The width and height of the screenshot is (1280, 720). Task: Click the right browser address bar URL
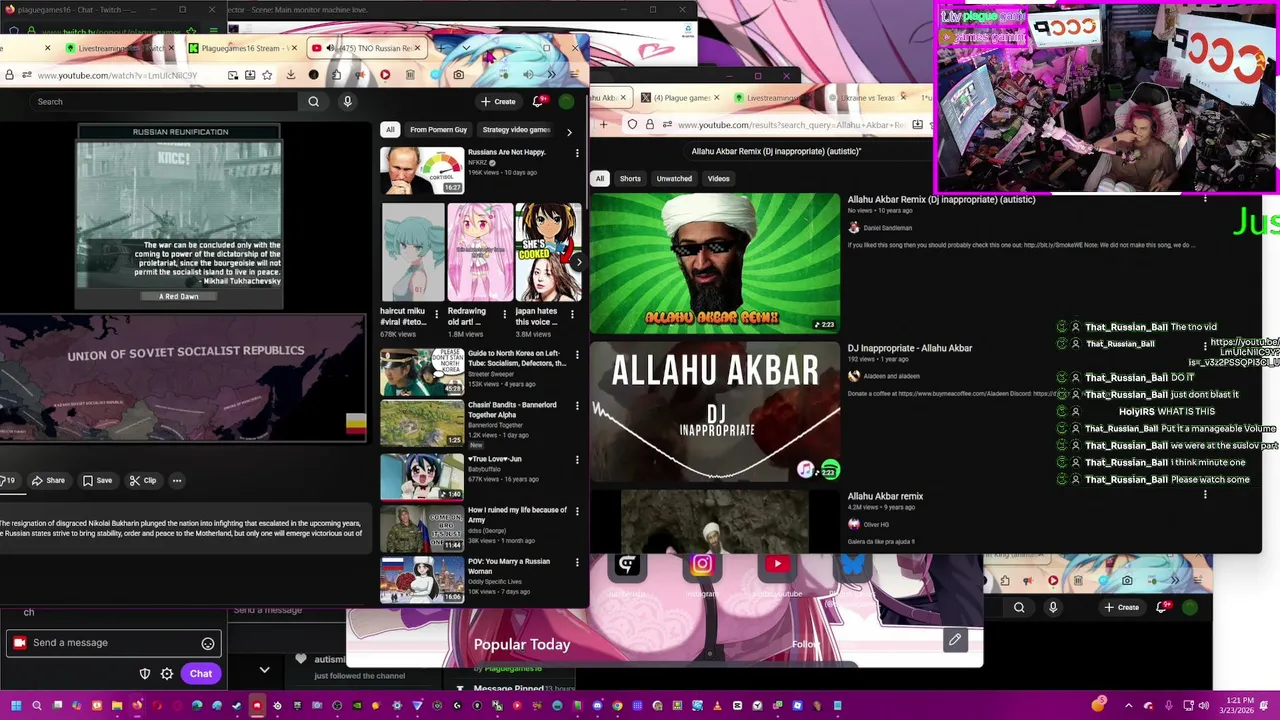(790, 125)
